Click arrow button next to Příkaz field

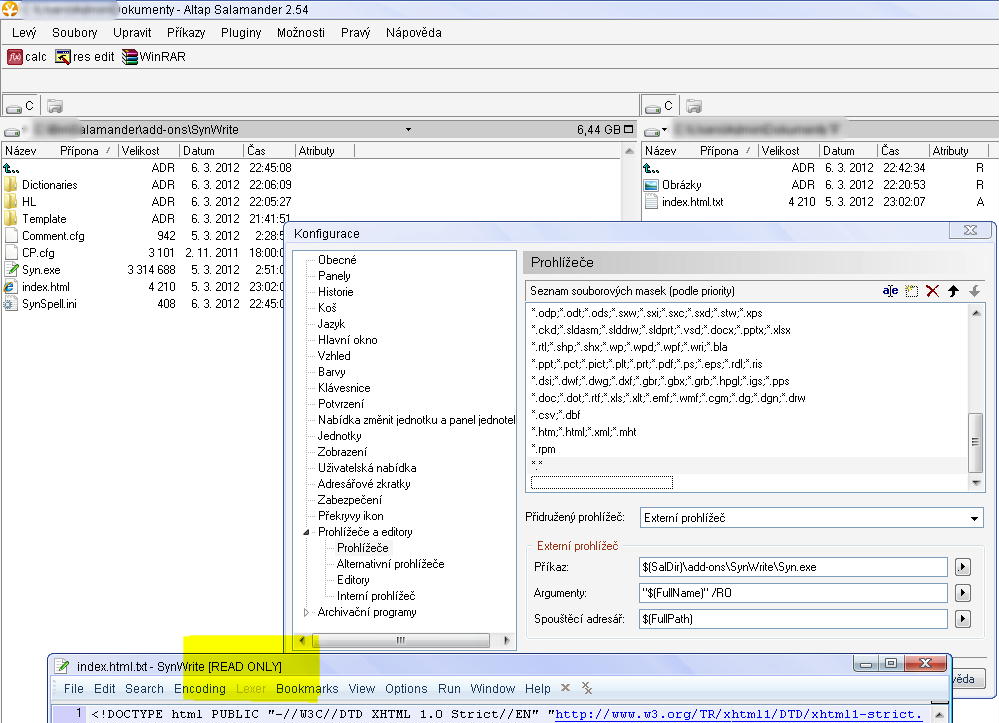pos(963,567)
